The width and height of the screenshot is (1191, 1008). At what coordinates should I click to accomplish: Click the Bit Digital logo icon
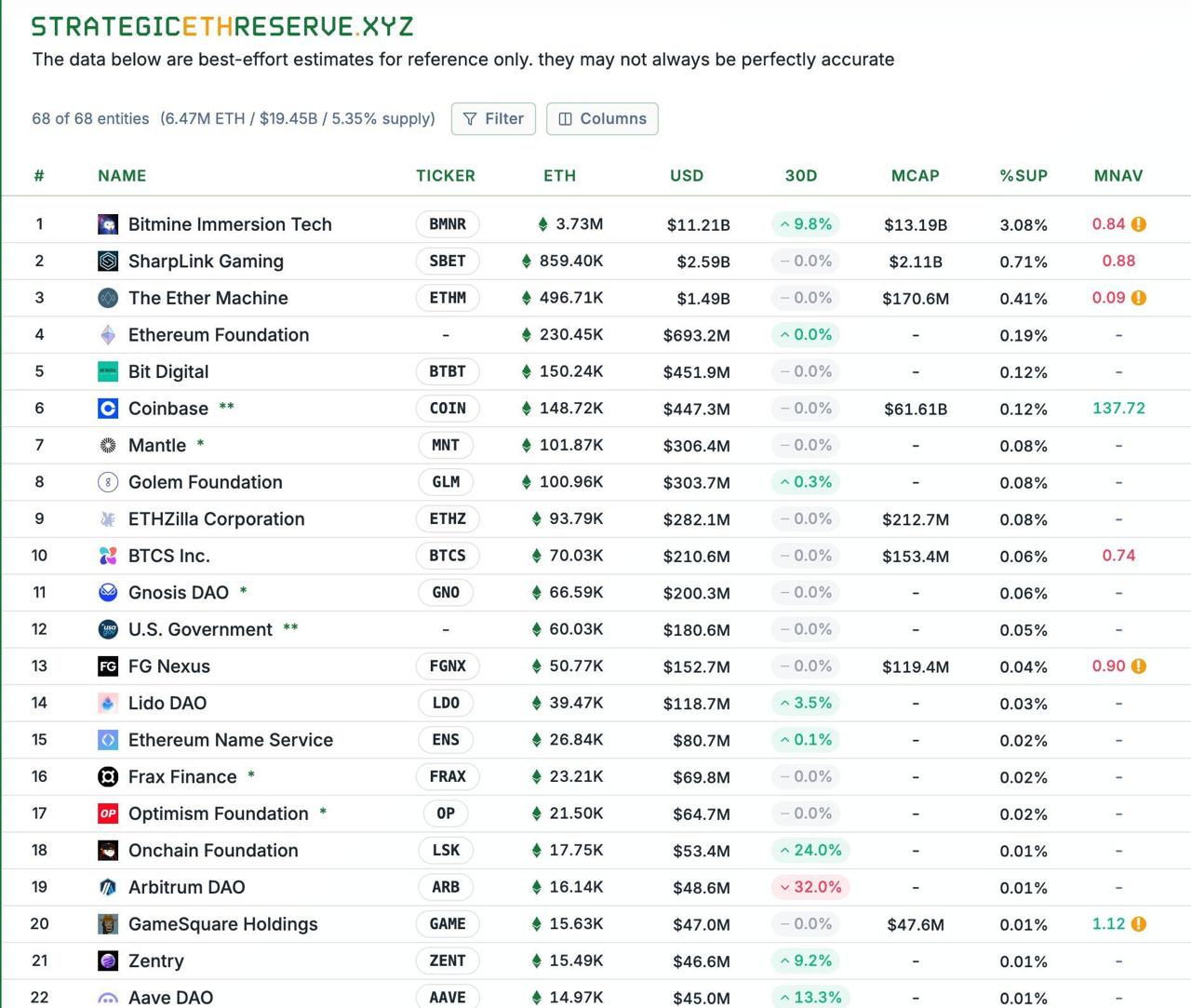coord(108,371)
